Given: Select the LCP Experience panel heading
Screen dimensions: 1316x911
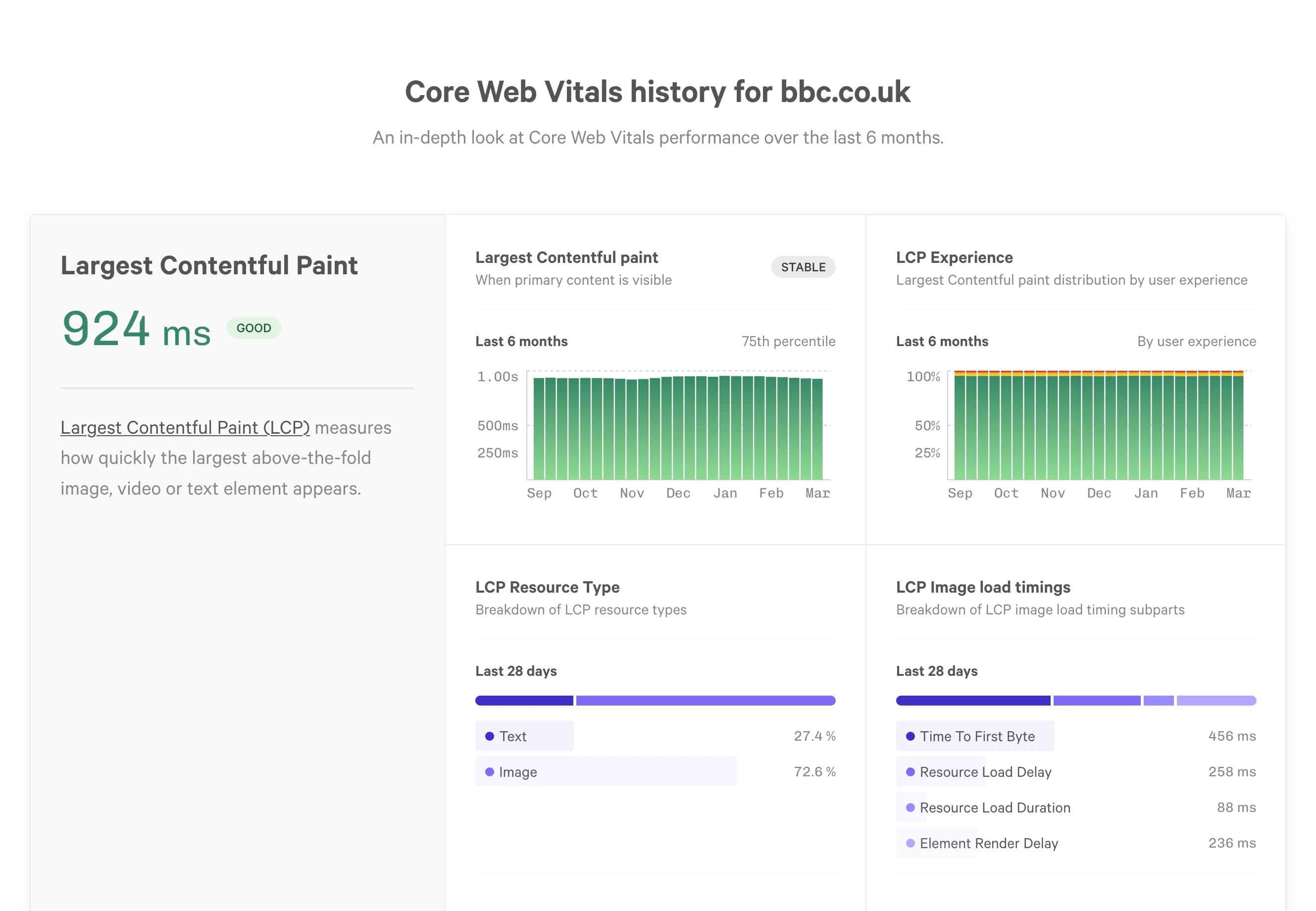Looking at the screenshot, I should pos(954,257).
